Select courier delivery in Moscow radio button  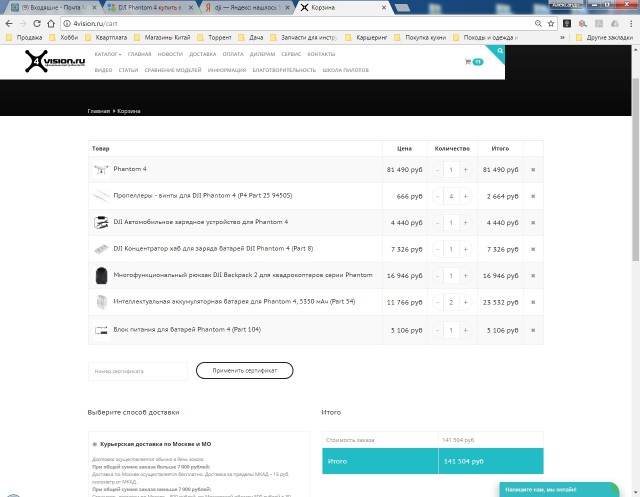click(93, 443)
